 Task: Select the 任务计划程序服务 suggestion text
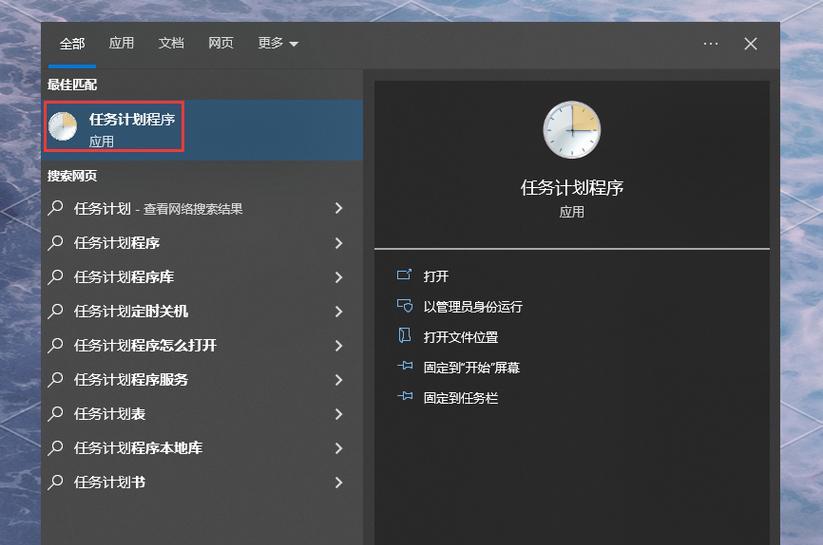131,380
